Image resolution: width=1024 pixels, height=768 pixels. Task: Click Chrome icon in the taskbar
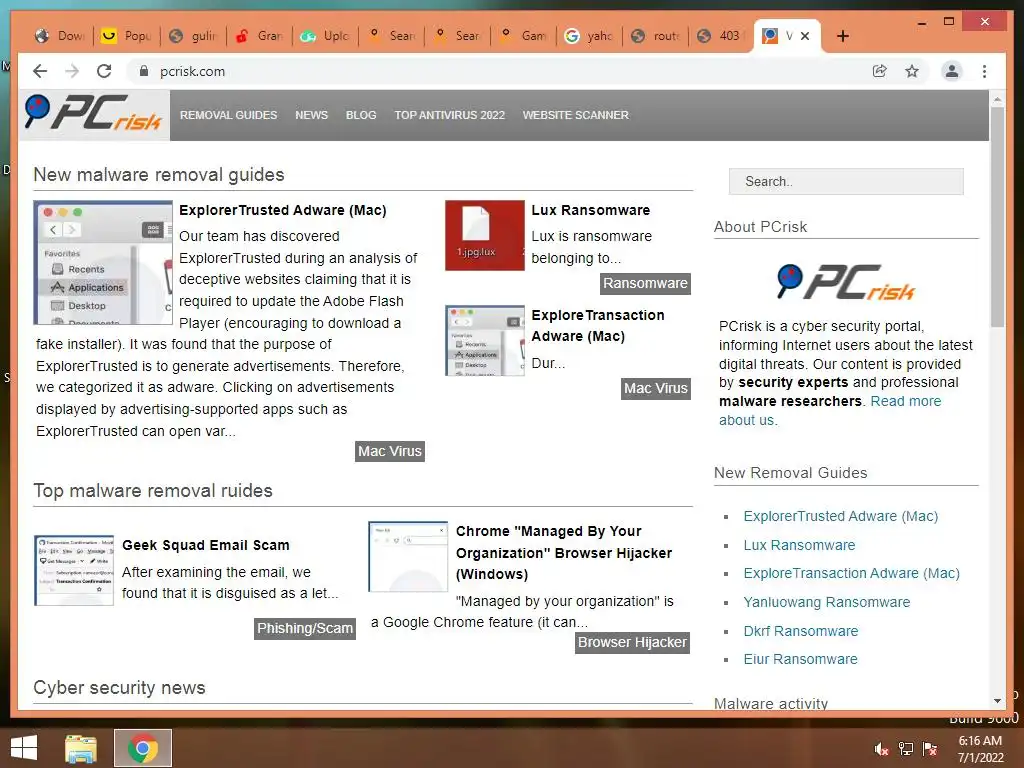pos(142,748)
